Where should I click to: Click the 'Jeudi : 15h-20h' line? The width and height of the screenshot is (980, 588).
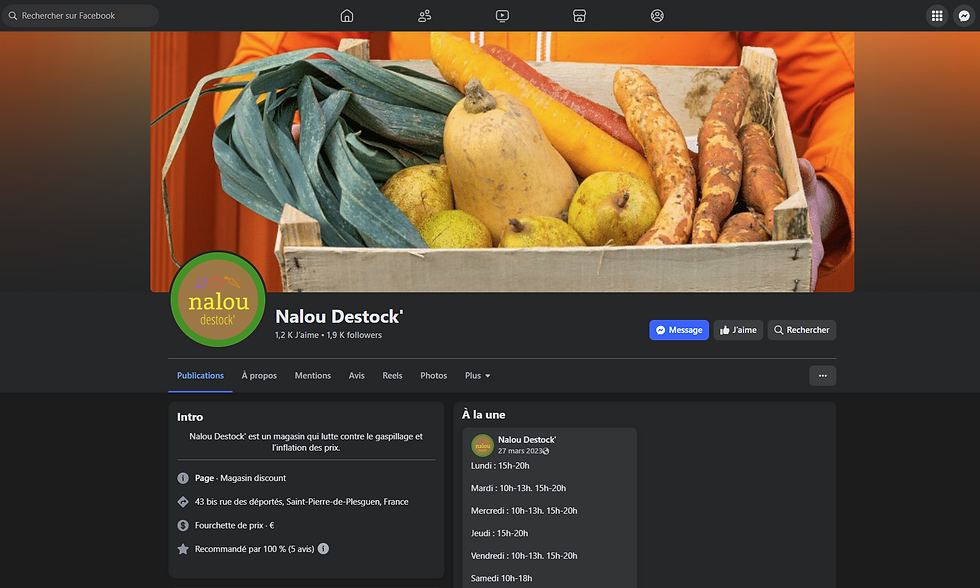click(499, 533)
